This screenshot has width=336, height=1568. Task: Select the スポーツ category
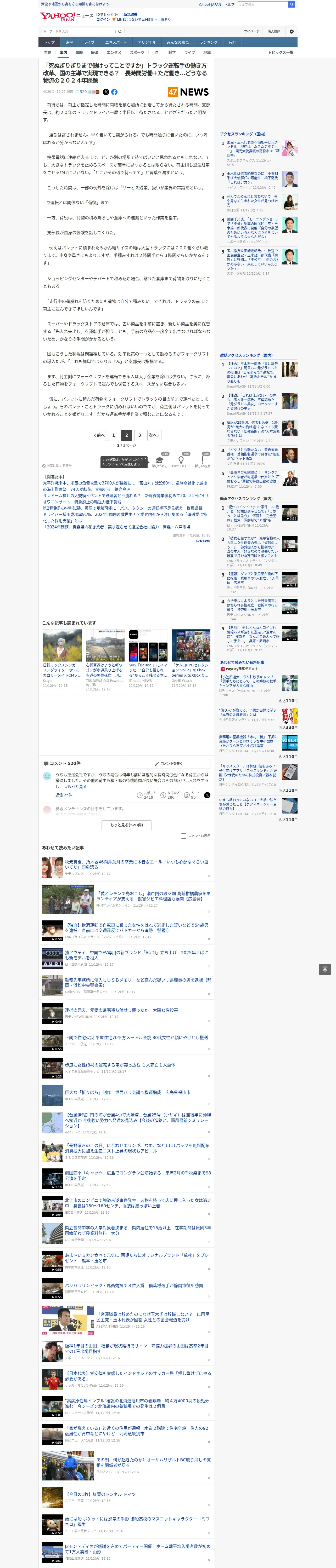137,52
